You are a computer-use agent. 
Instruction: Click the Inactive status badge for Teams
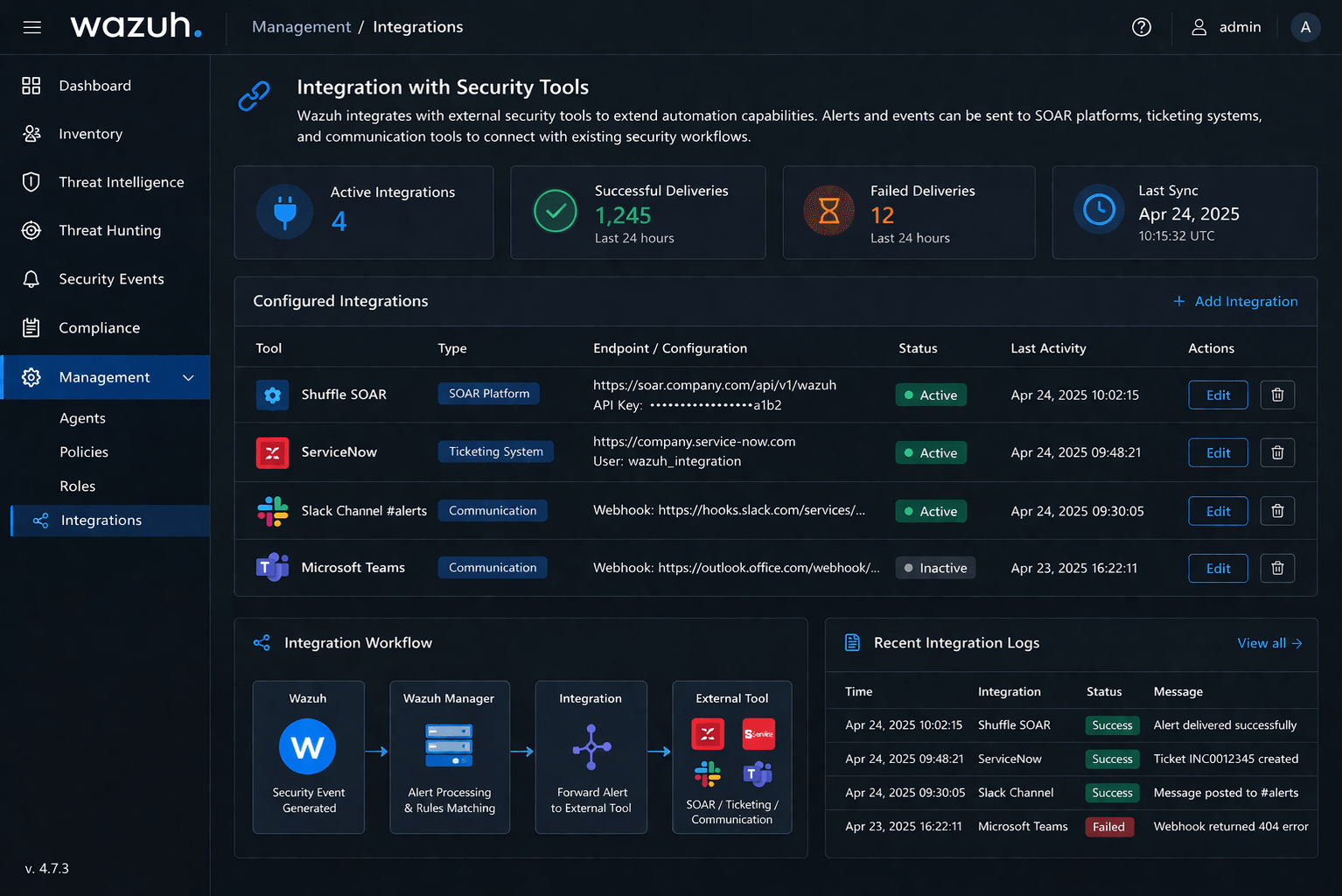(x=934, y=568)
